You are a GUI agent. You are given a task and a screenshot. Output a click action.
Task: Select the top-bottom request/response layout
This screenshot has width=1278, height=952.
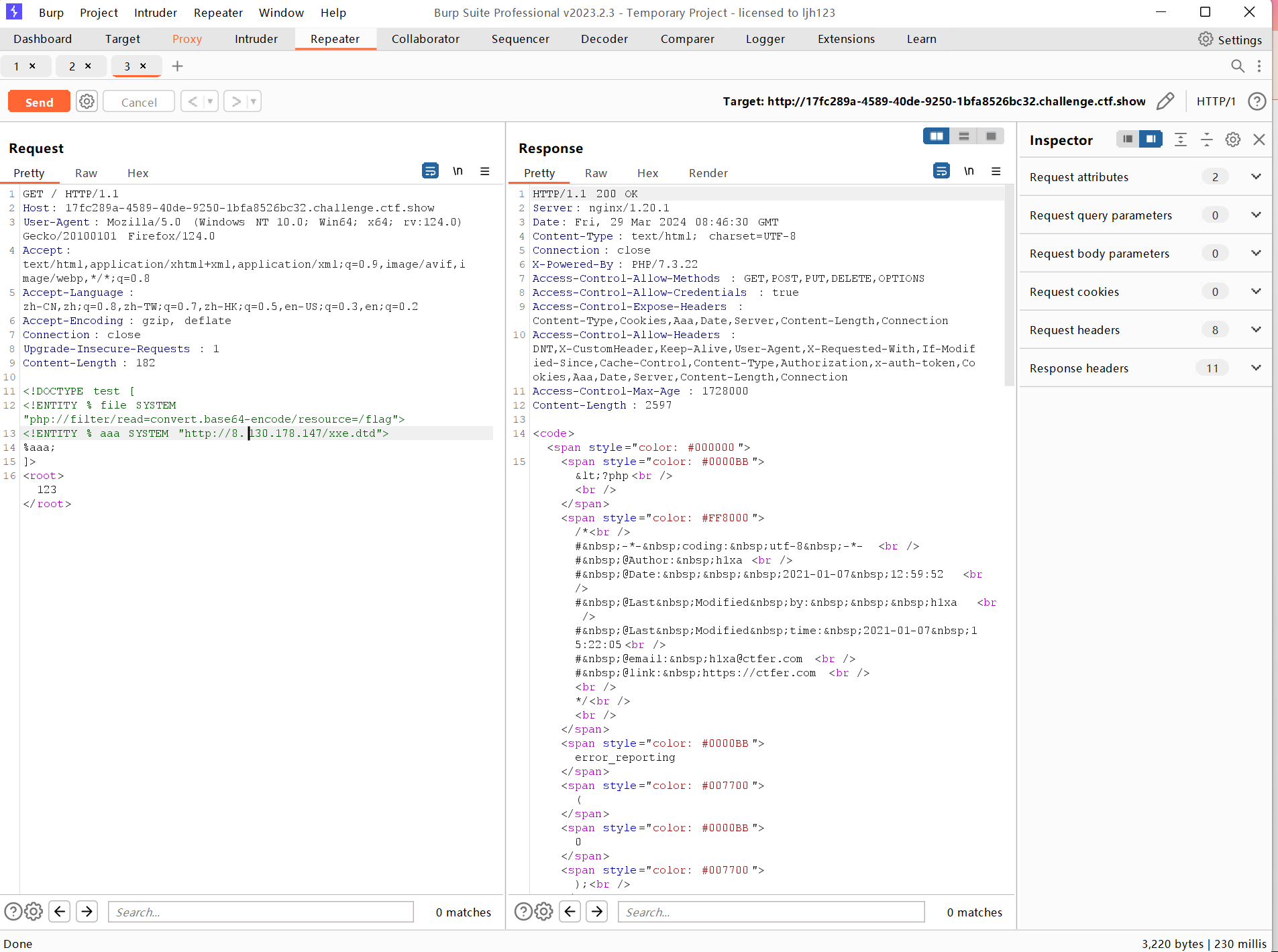(964, 136)
